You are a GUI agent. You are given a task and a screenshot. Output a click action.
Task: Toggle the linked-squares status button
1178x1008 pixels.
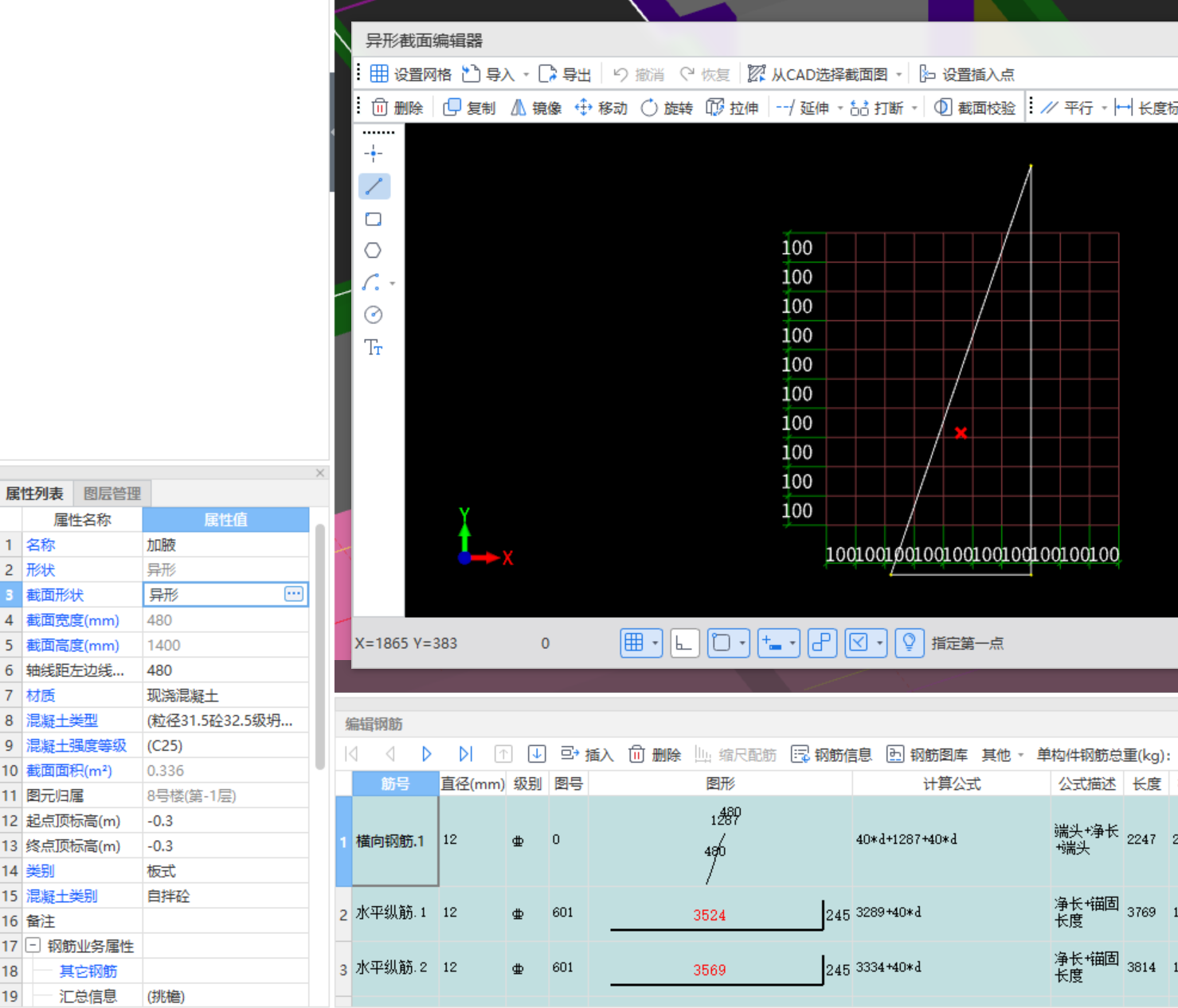(822, 643)
